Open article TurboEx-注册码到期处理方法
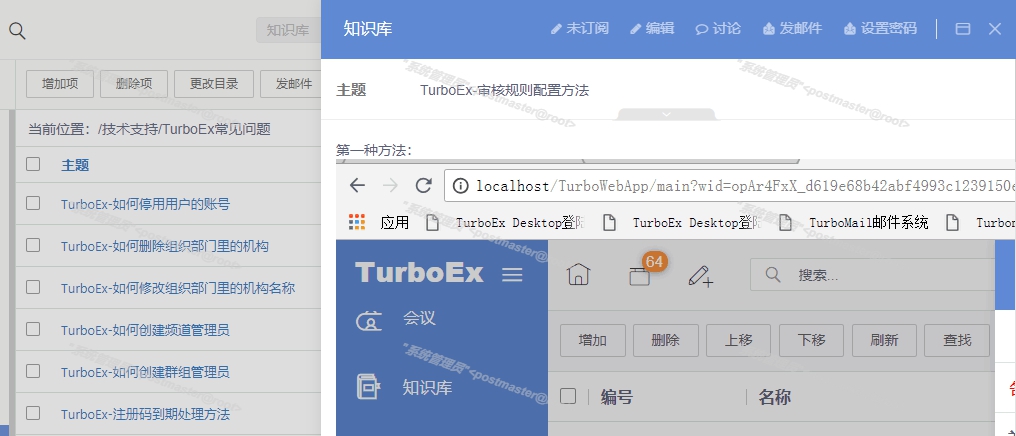Viewport: 1016px width, 436px height. (145, 414)
